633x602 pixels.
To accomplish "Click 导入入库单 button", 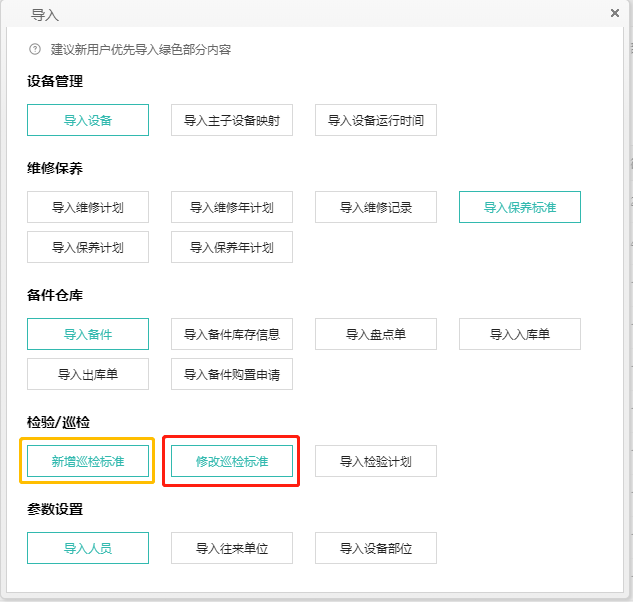I will tap(520, 334).
